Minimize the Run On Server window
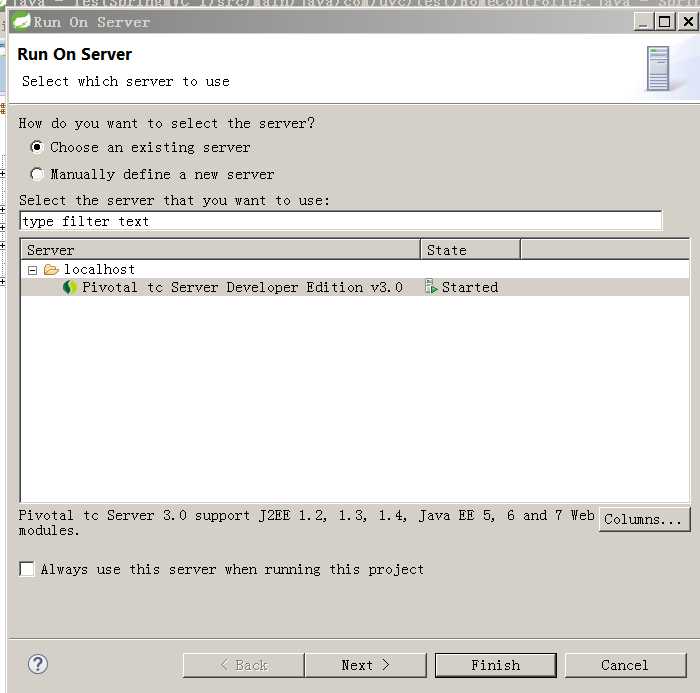Viewport: 700px width, 693px height. (x=643, y=21)
